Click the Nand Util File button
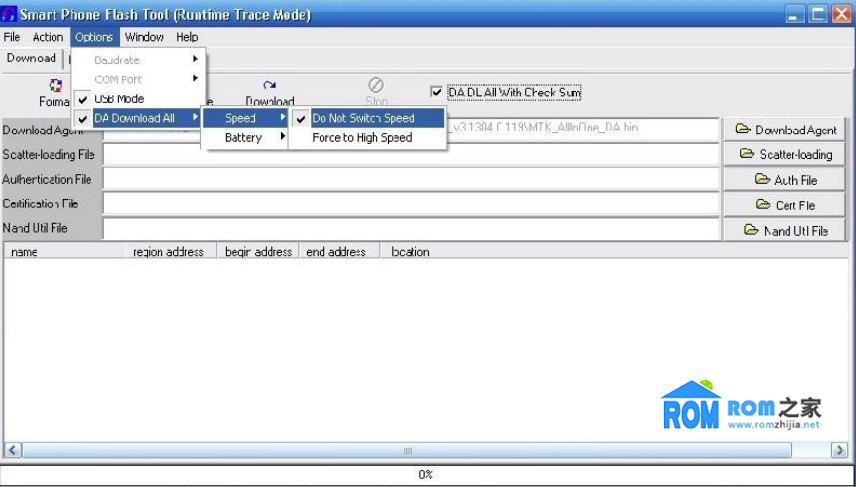Screen dimensions: 856x487 (784, 230)
